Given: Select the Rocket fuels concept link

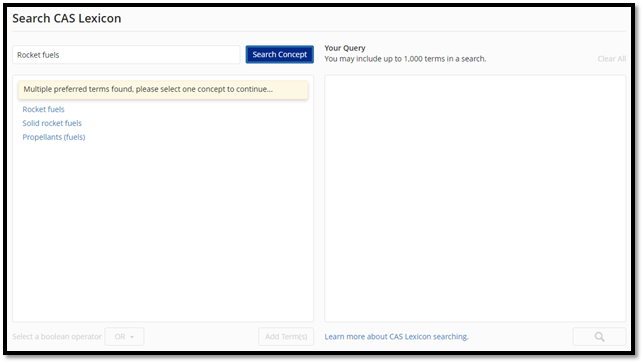Looking at the screenshot, I should click(44, 109).
